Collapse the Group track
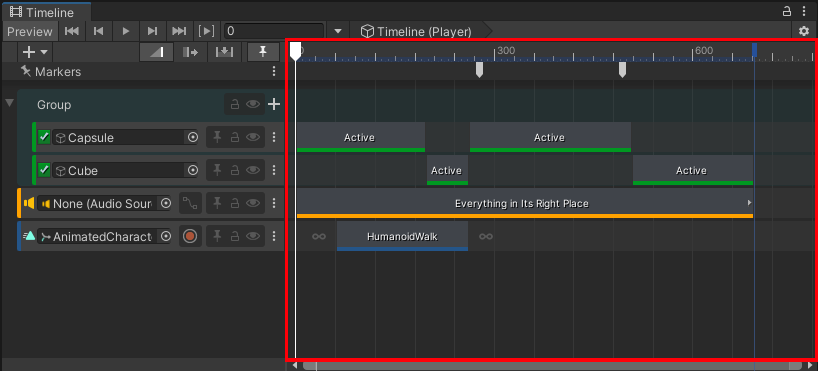This screenshot has width=818, height=371. tap(9, 102)
